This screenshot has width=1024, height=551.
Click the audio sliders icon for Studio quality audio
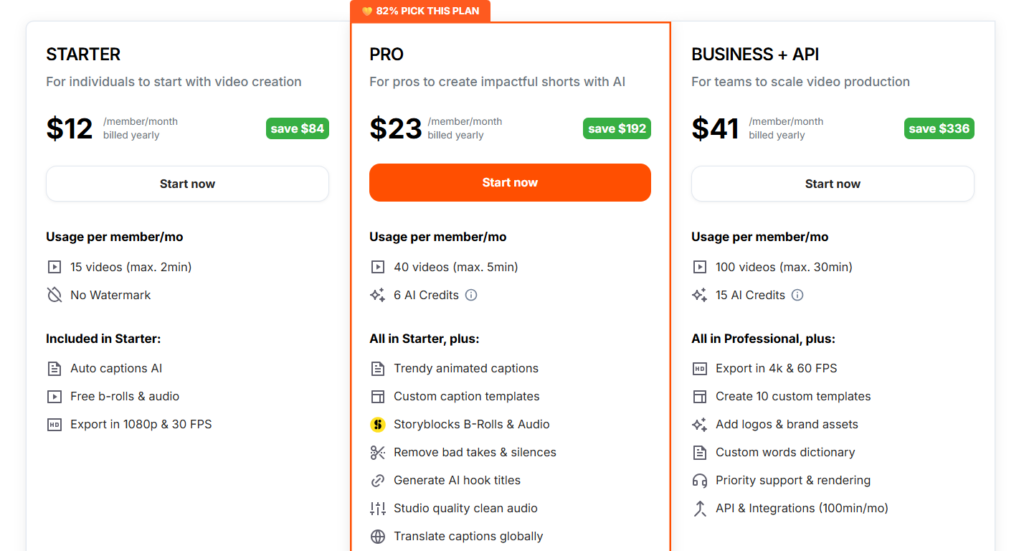(377, 508)
